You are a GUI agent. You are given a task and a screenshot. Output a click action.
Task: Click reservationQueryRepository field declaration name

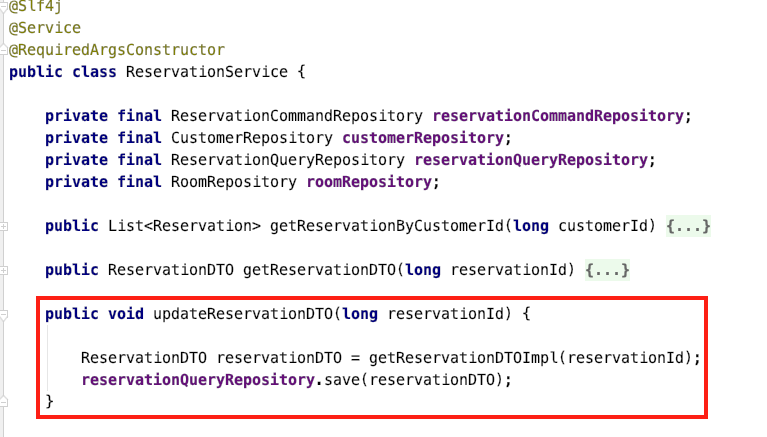pos(531,160)
